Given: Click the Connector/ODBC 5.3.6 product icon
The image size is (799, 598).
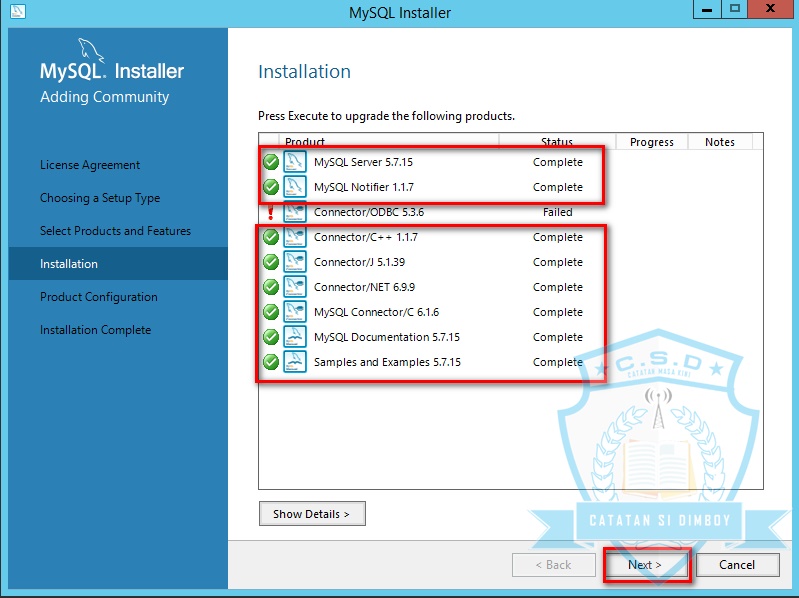Looking at the screenshot, I should 295,212.
